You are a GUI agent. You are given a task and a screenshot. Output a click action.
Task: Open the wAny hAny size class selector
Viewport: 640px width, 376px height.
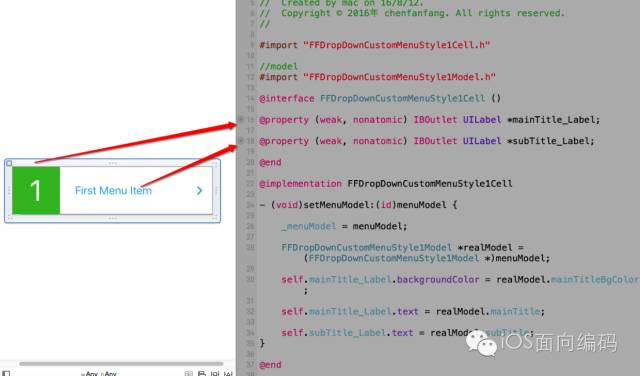point(99,374)
